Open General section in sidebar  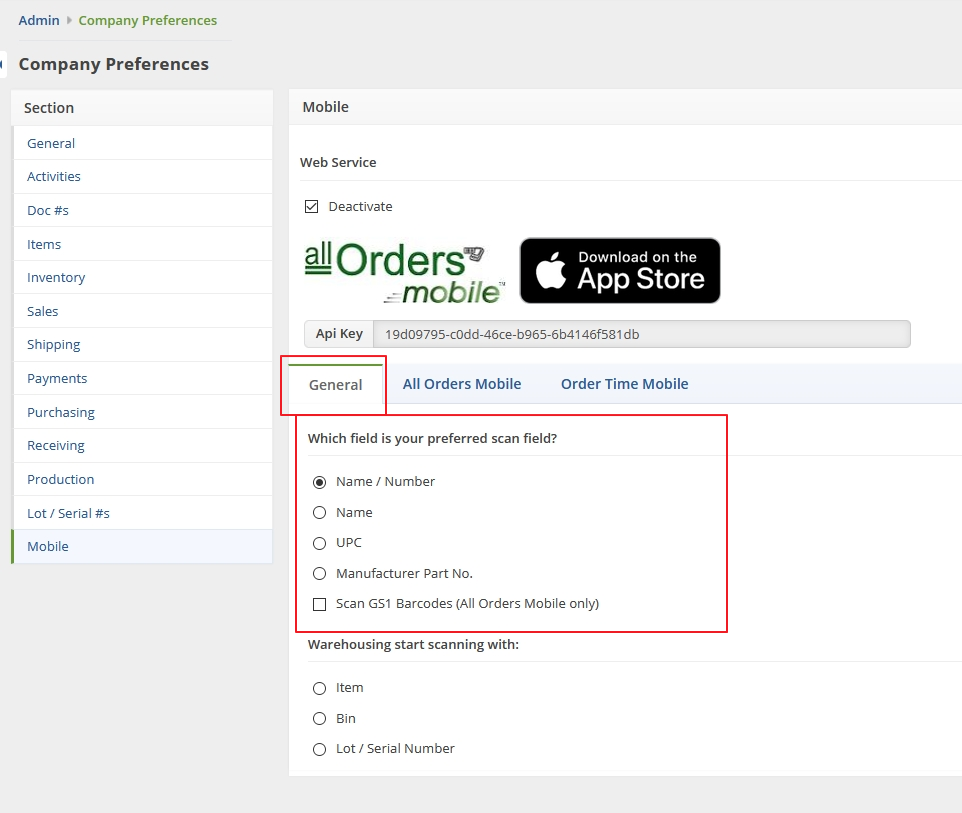pyautogui.click(x=142, y=143)
